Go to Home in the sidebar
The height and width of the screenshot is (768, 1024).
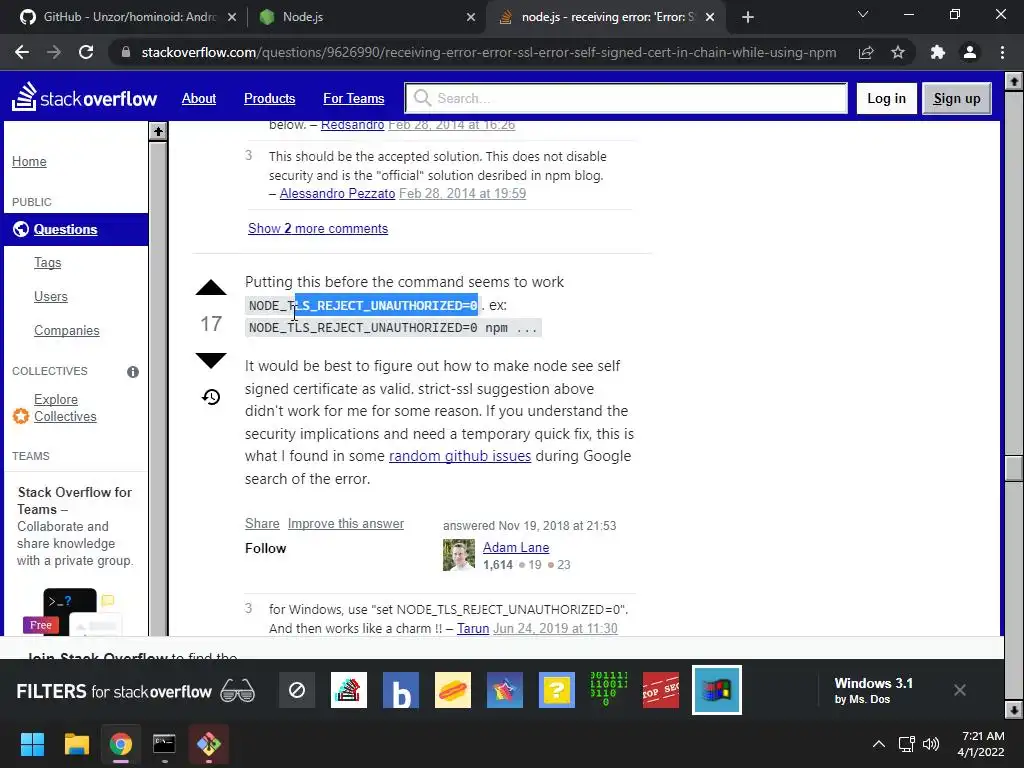[x=29, y=161]
